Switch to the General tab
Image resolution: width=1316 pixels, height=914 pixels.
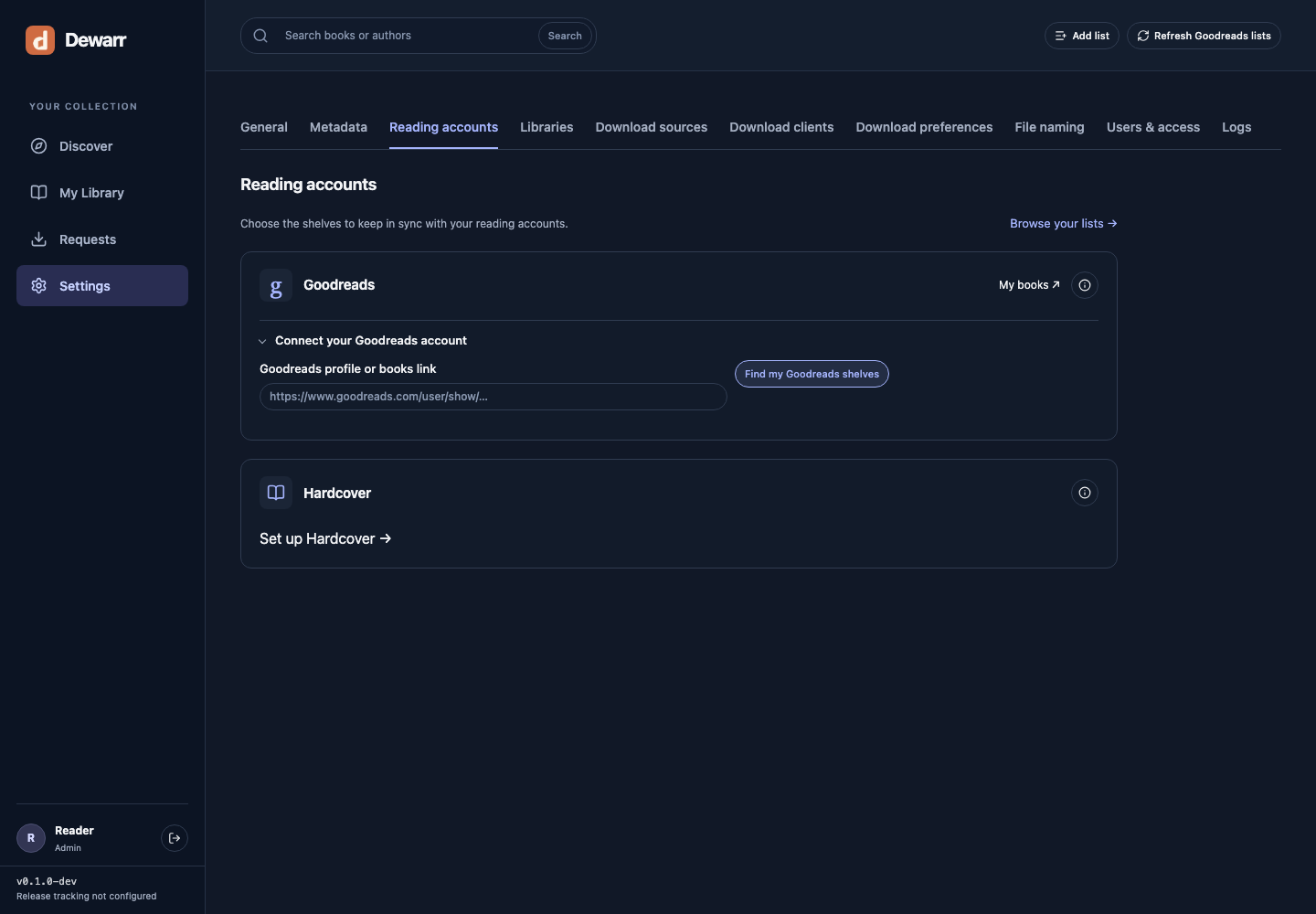[x=264, y=128]
